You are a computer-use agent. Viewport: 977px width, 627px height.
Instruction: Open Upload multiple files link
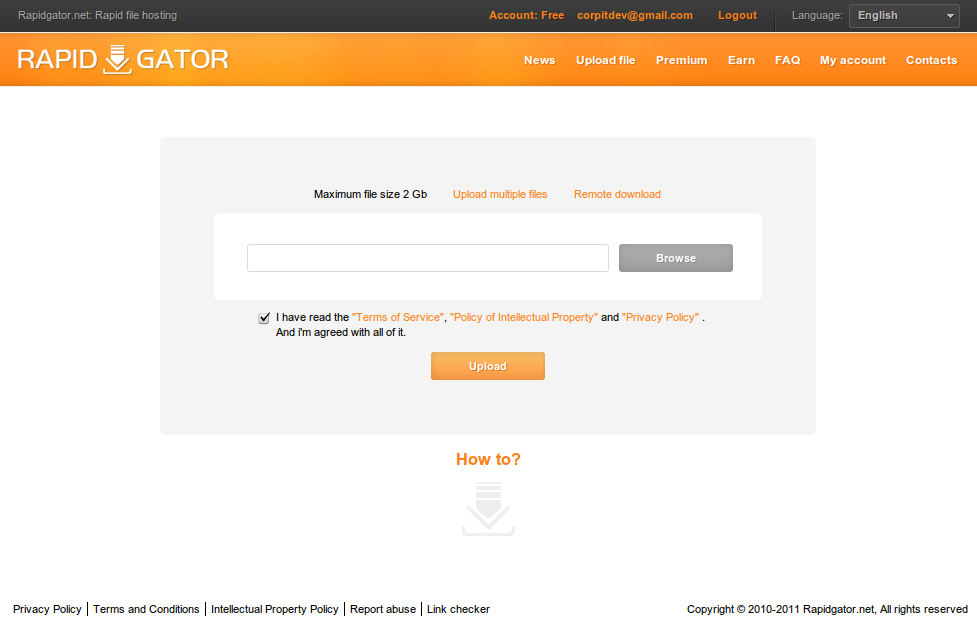(500, 194)
